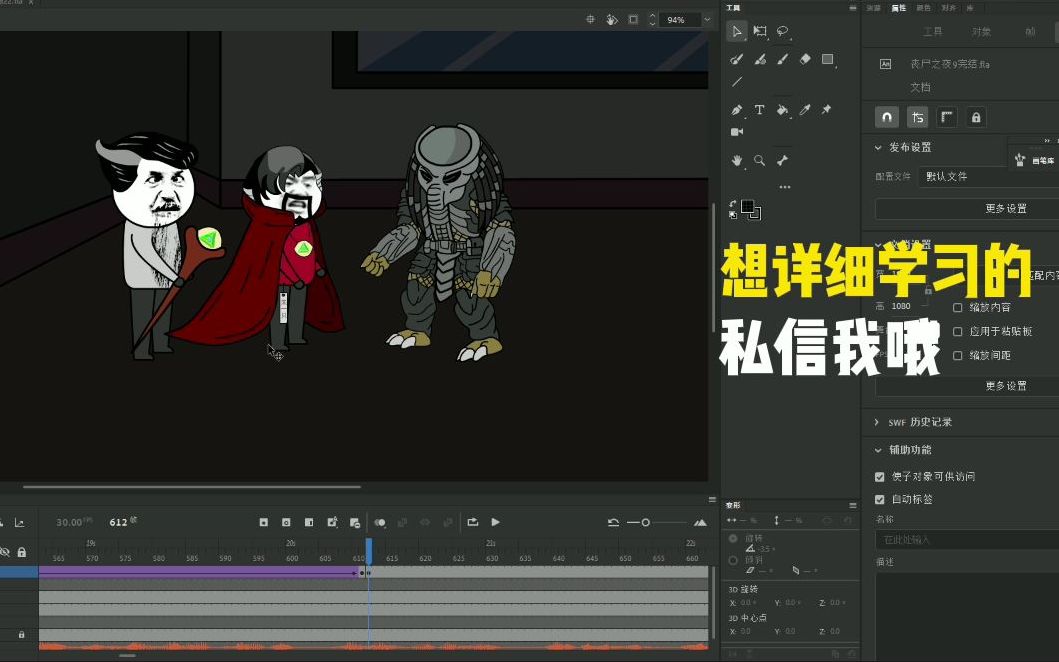
Task: Pick the Text tool
Action: click(760, 109)
